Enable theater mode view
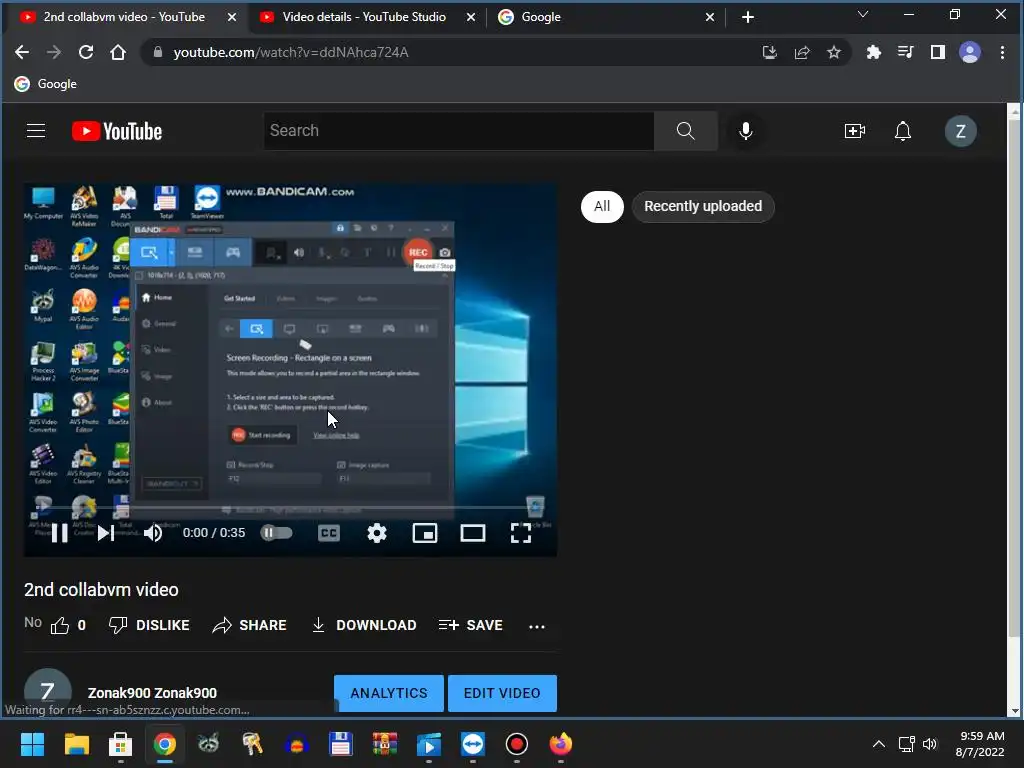This screenshot has width=1024, height=768. 473,534
